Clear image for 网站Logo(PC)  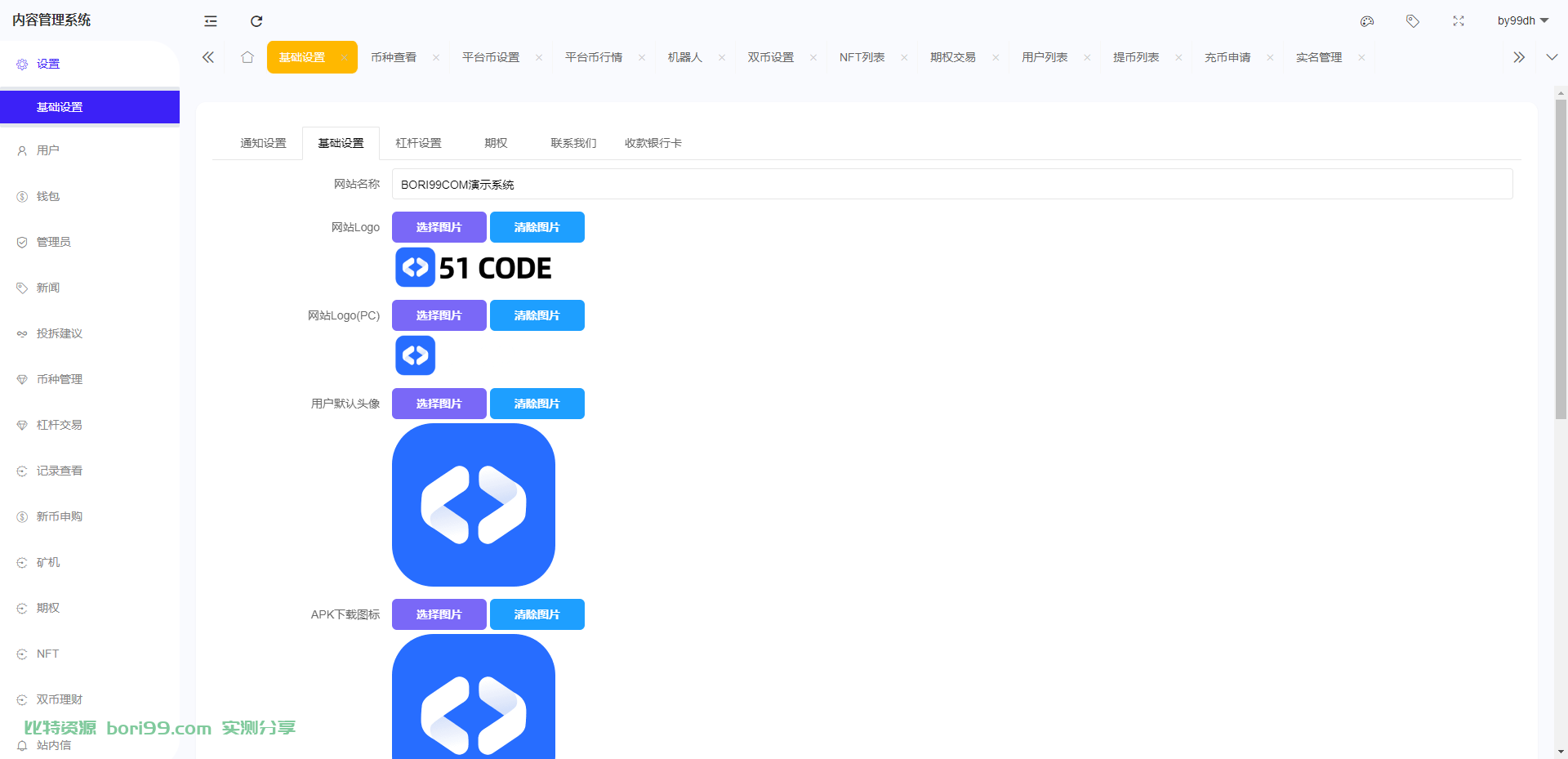(537, 315)
